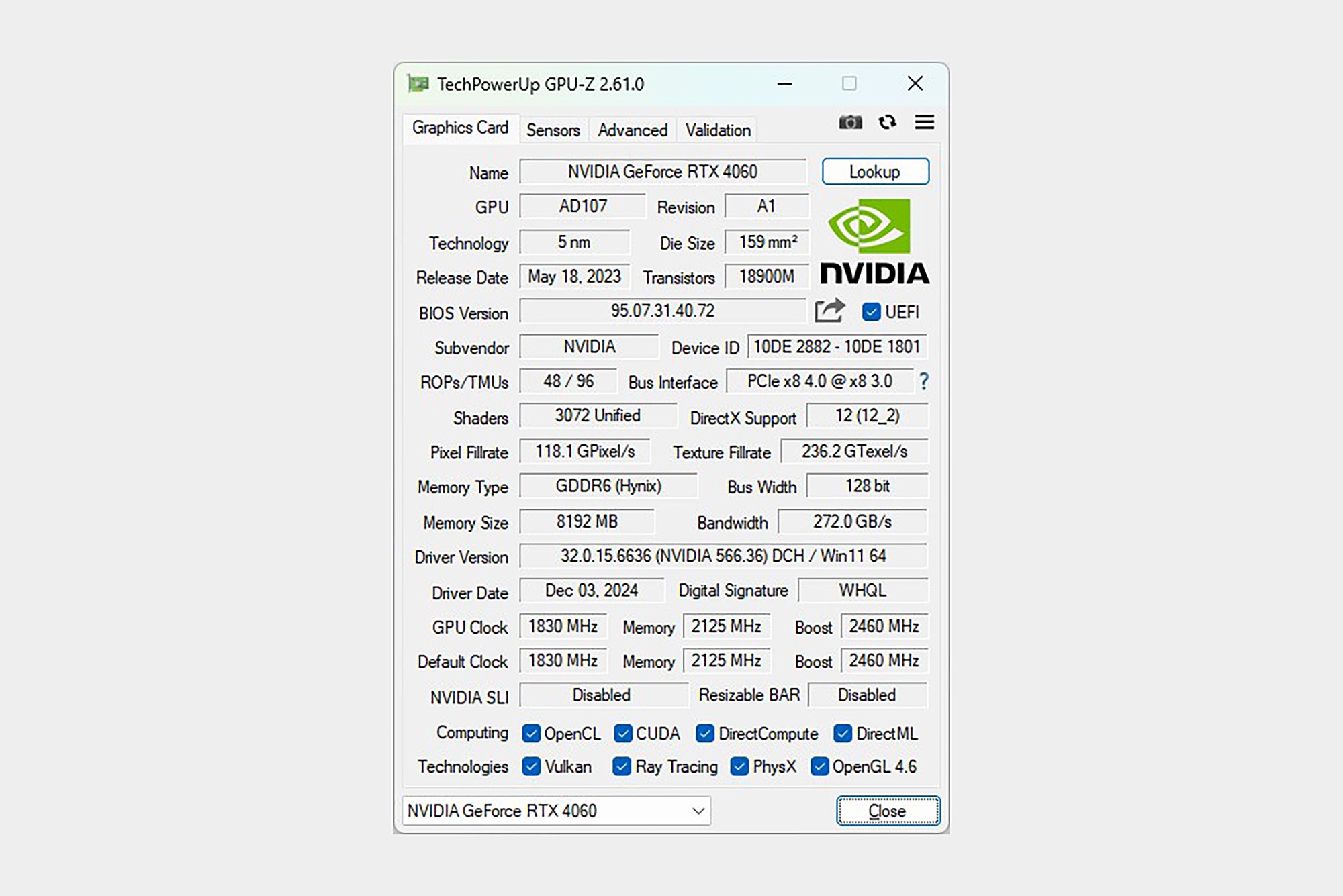This screenshot has width=1343, height=896.
Task: Click the Bus Interface question mark
Action: click(924, 381)
